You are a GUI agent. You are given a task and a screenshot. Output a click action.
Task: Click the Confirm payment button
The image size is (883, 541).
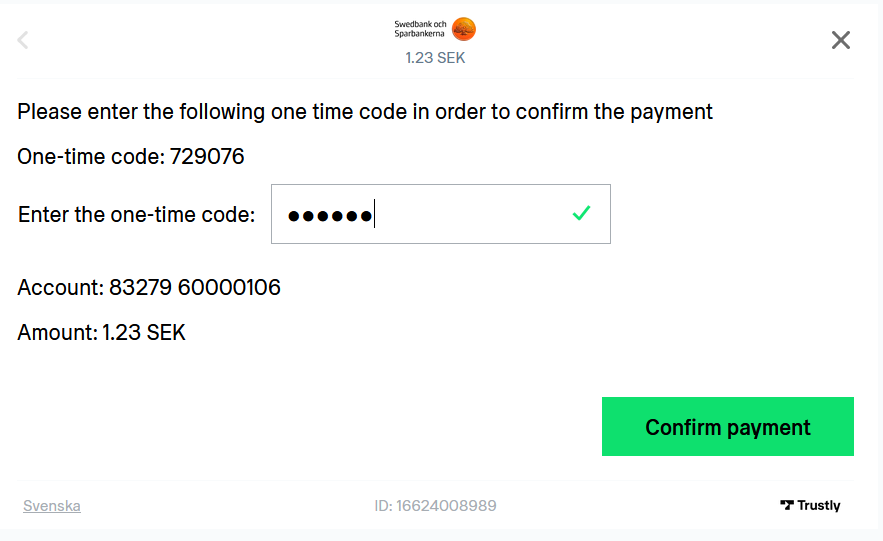(x=728, y=427)
